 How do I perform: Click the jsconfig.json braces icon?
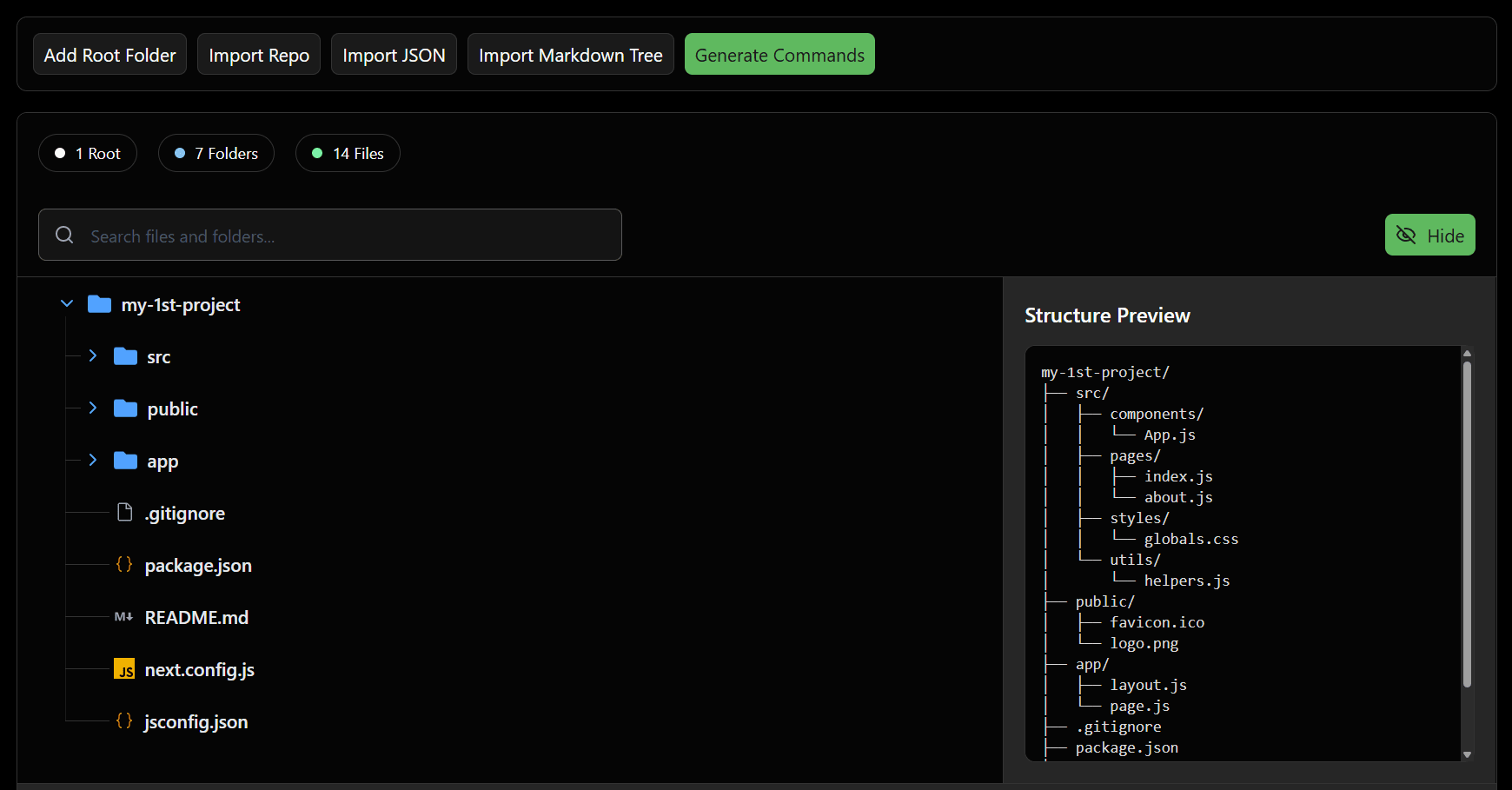tap(124, 721)
